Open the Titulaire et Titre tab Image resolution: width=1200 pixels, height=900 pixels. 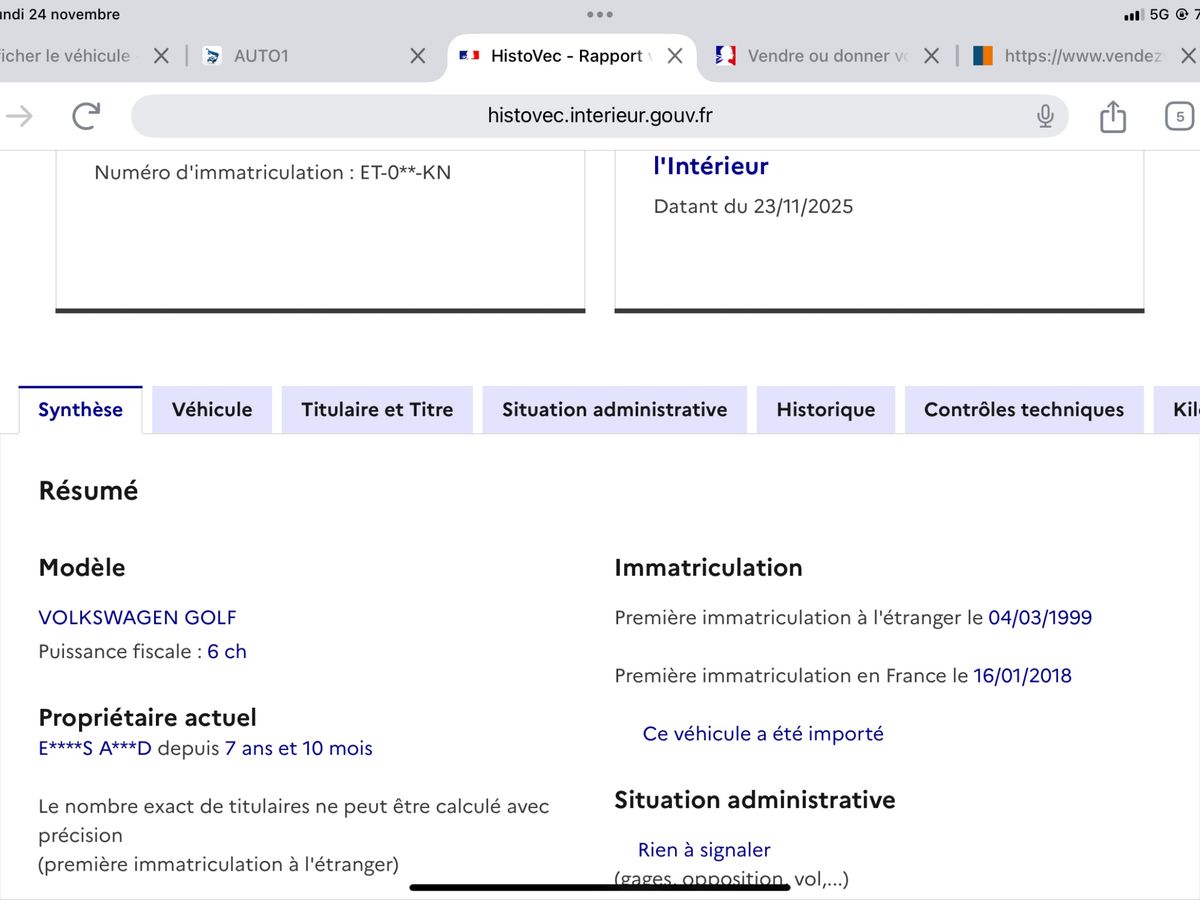tap(377, 409)
